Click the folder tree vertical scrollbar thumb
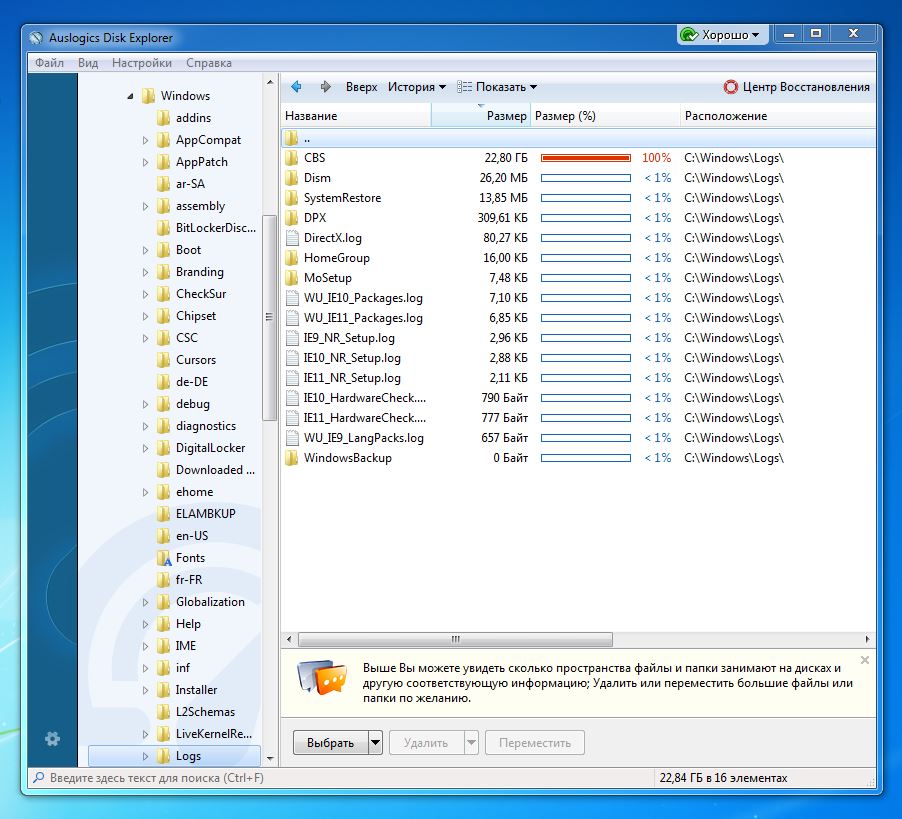This screenshot has width=902, height=819. (x=269, y=317)
